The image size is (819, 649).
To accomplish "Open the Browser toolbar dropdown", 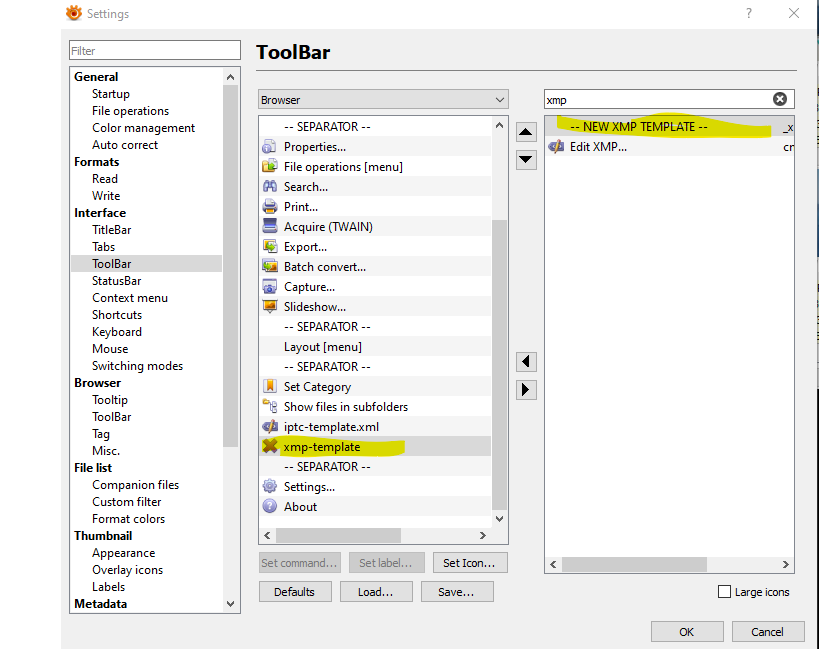I will point(383,100).
